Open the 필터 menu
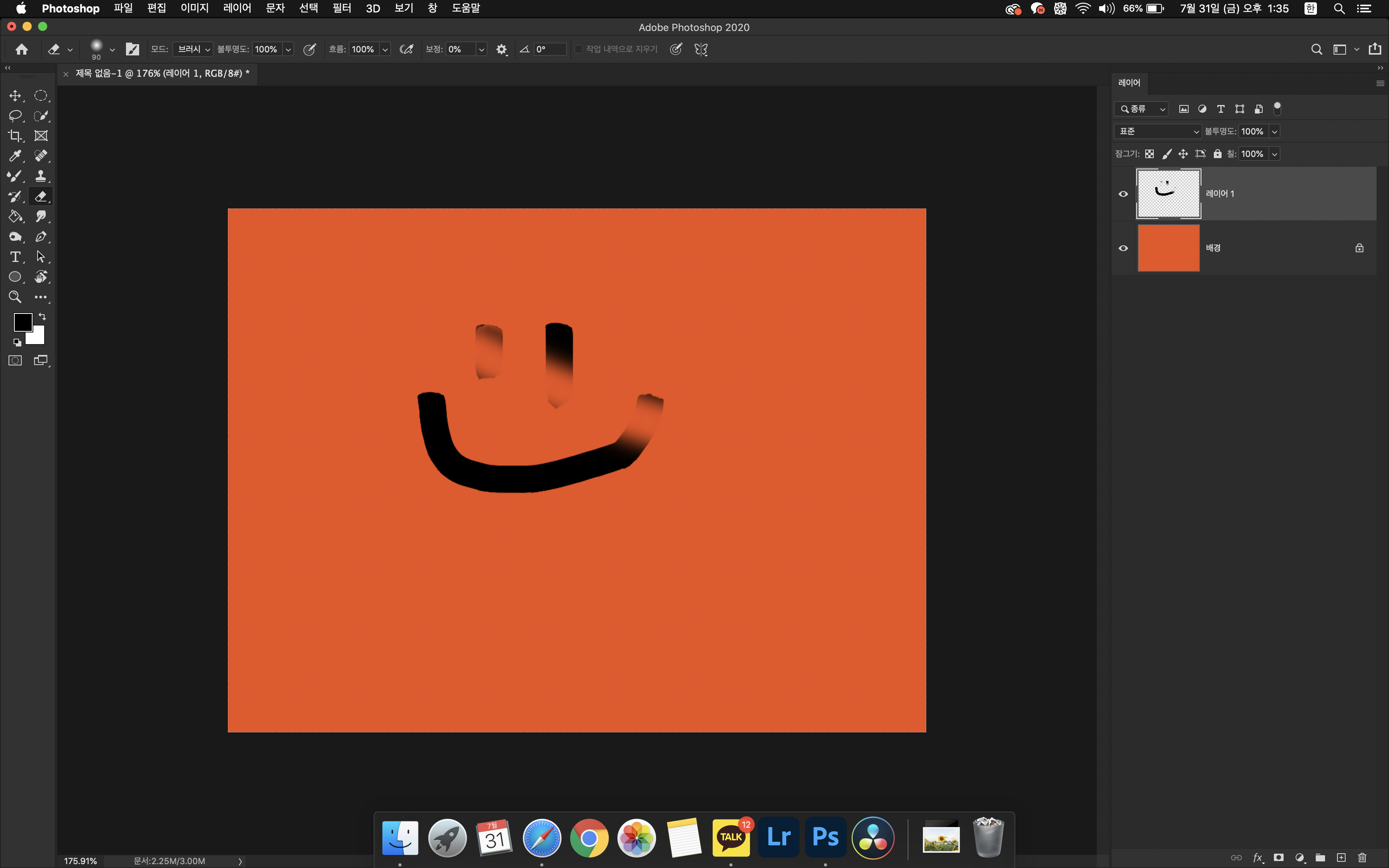Viewport: 1389px width, 868px height. [x=341, y=8]
